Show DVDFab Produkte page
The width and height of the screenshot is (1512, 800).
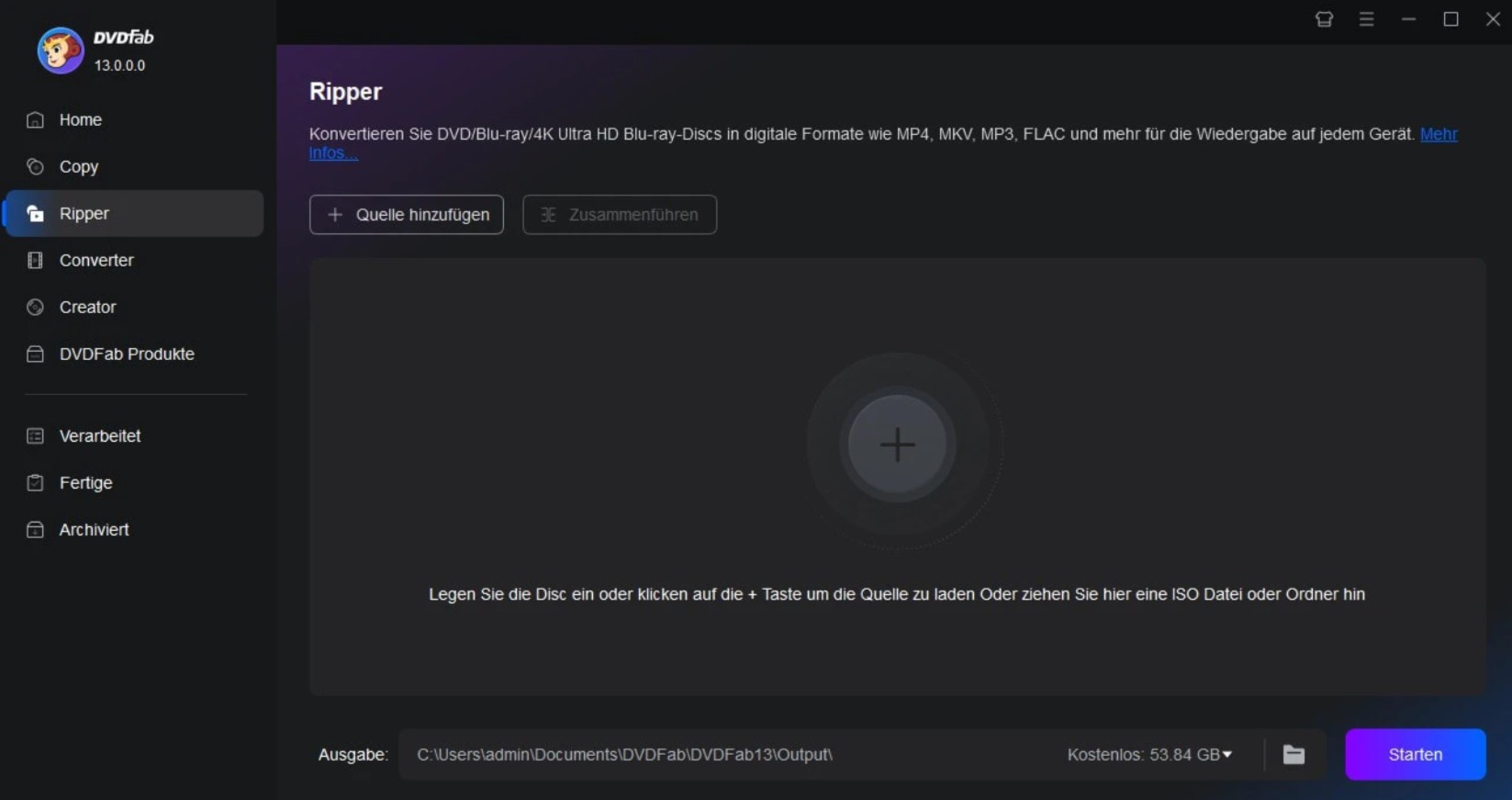[135, 354]
